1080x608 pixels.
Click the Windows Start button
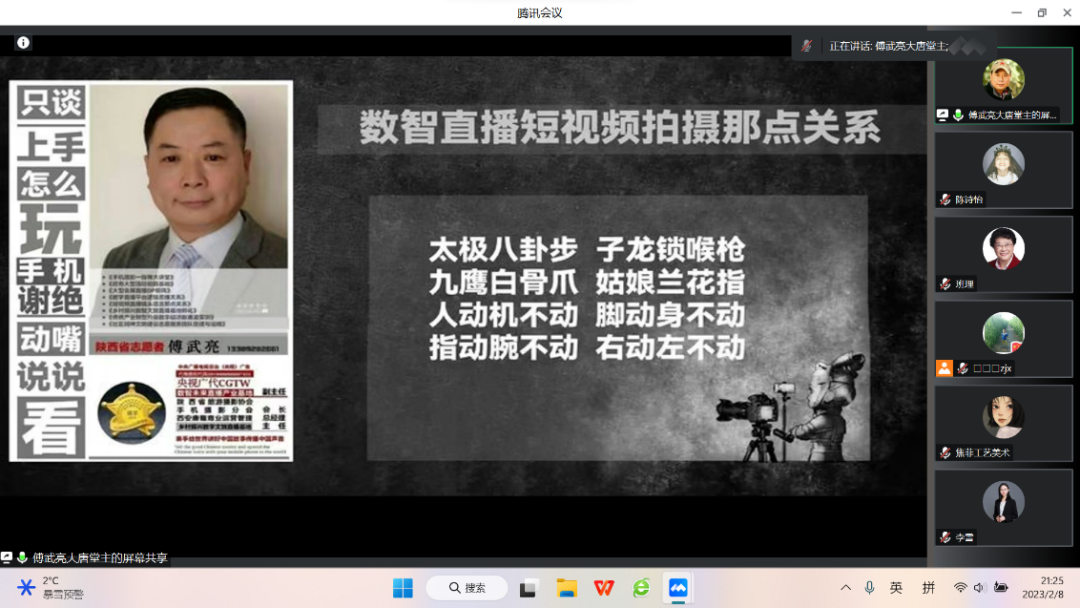click(403, 588)
